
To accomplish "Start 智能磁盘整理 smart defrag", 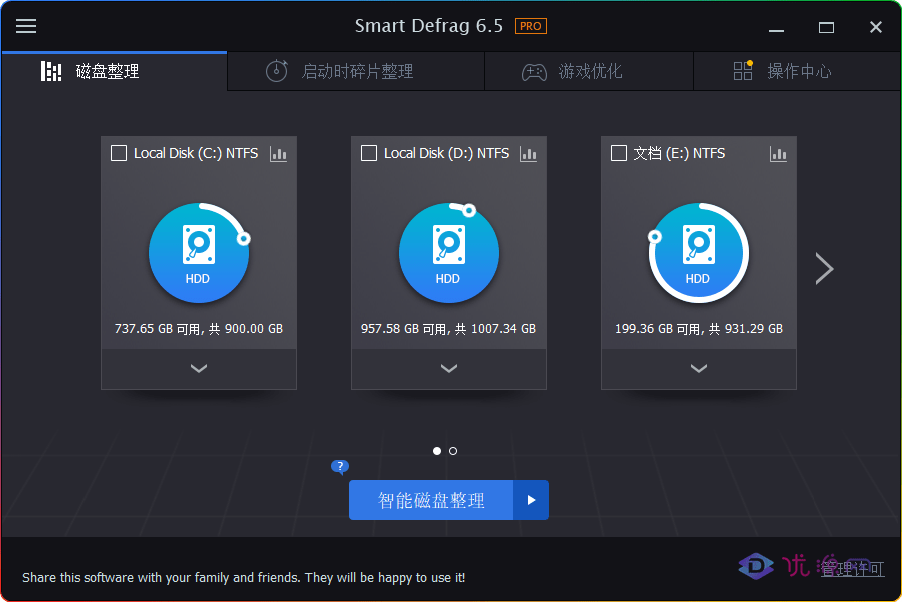I will [431, 500].
